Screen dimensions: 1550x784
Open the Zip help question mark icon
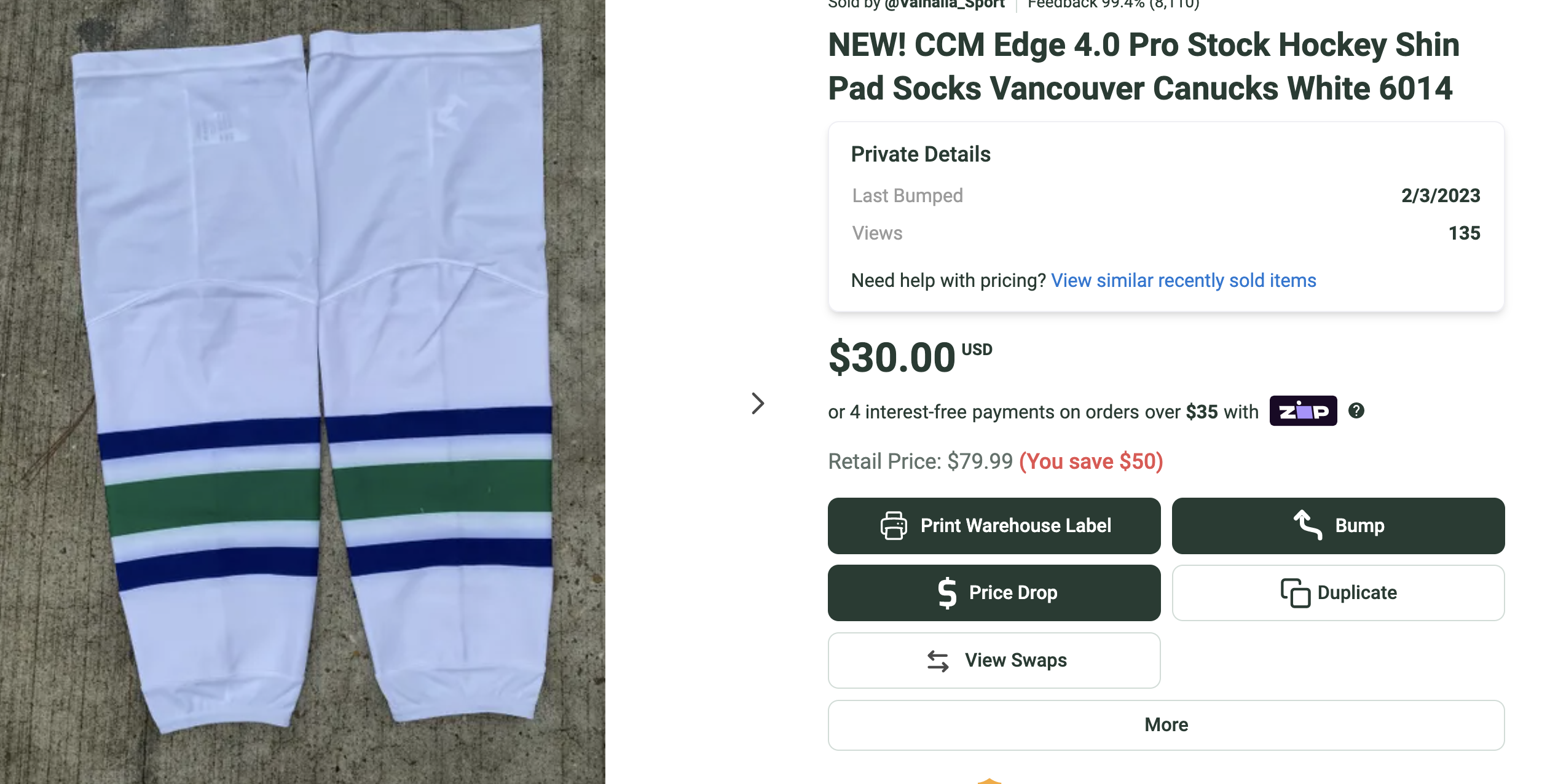tap(1357, 411)
